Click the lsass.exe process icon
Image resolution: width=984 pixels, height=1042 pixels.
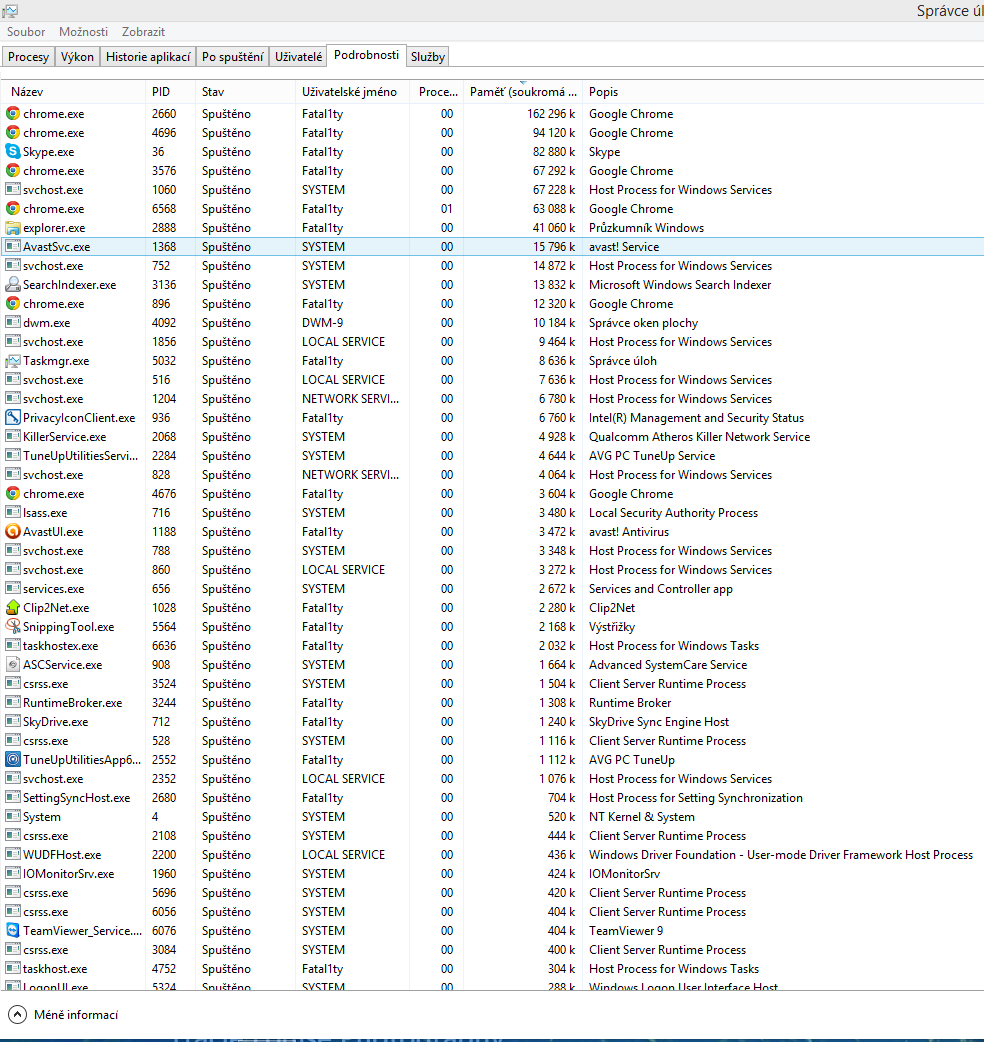13,513
